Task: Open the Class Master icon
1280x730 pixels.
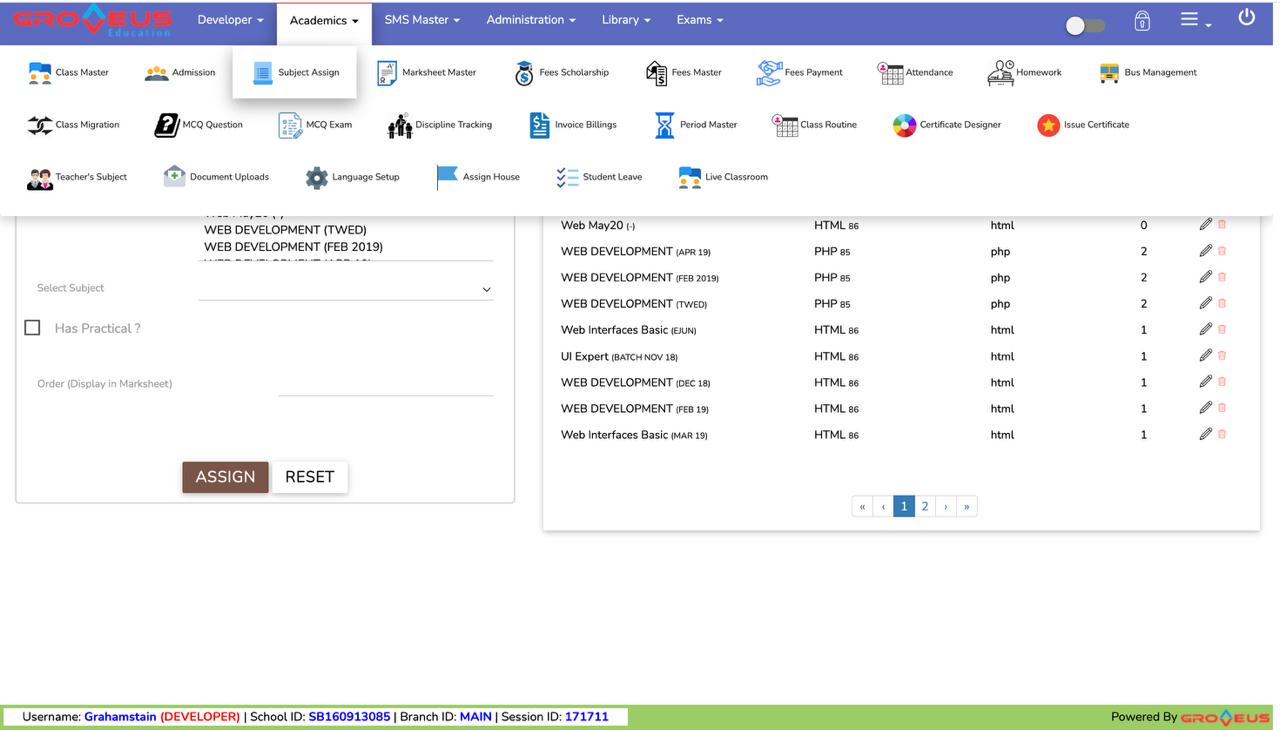Action: click(40, 73)
